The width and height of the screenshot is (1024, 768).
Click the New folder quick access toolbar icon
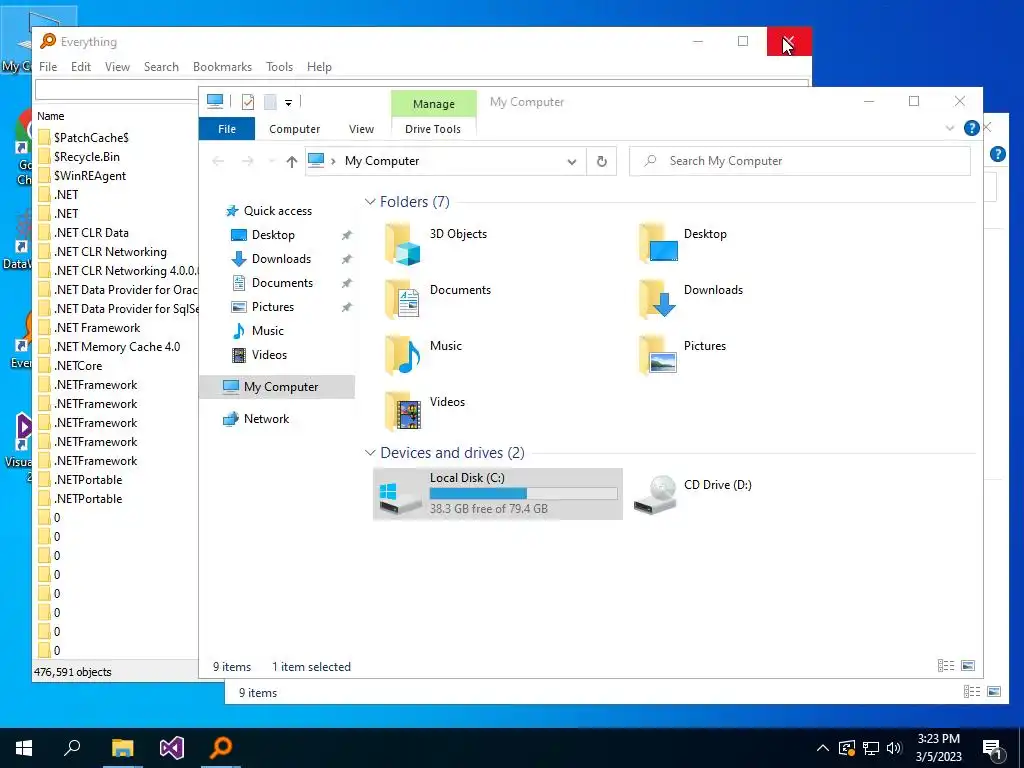pos(270,102)
